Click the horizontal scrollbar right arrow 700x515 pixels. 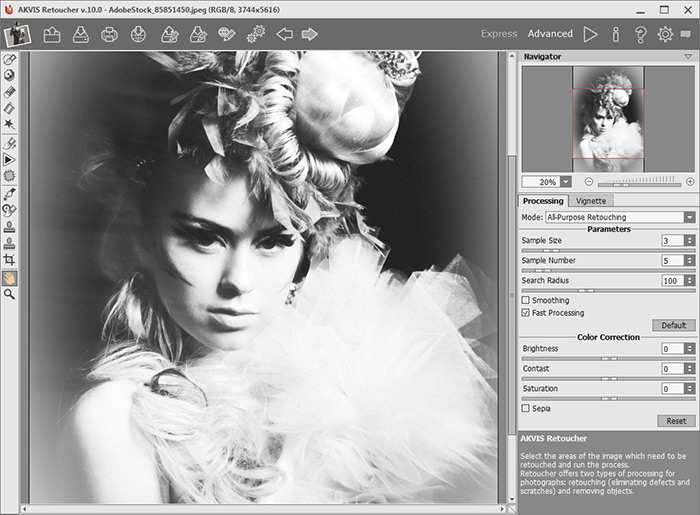(503, 509)
